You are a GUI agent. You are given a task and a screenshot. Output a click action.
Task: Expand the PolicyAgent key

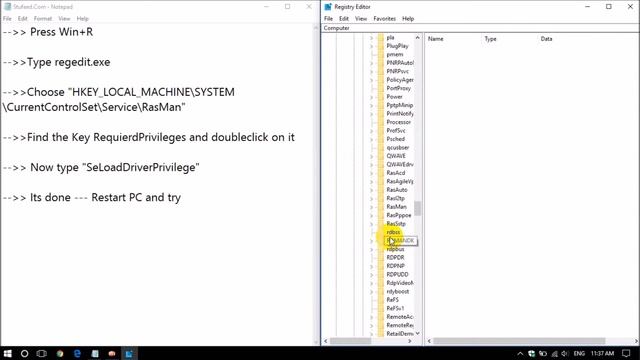tap(371, 80)
